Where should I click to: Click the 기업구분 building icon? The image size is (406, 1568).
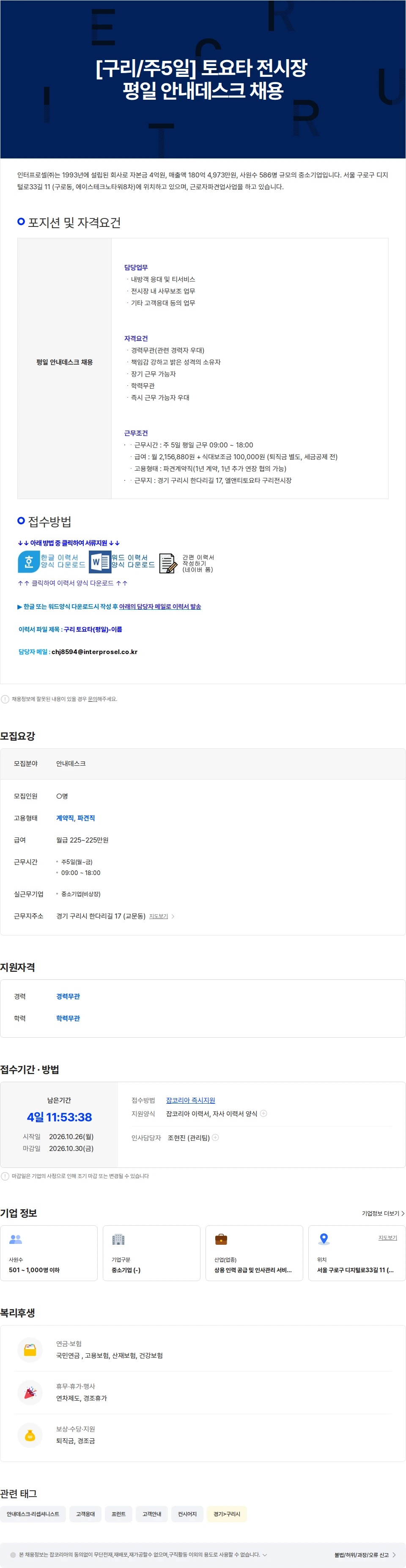point(118,1239)
